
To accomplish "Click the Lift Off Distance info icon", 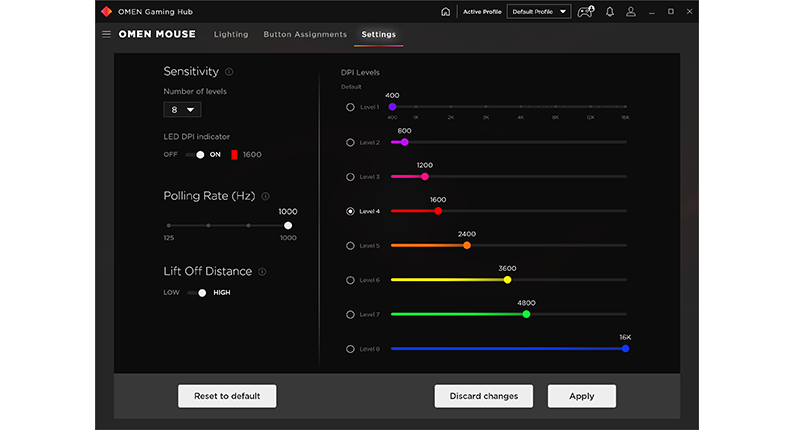I will pos(262,272).
